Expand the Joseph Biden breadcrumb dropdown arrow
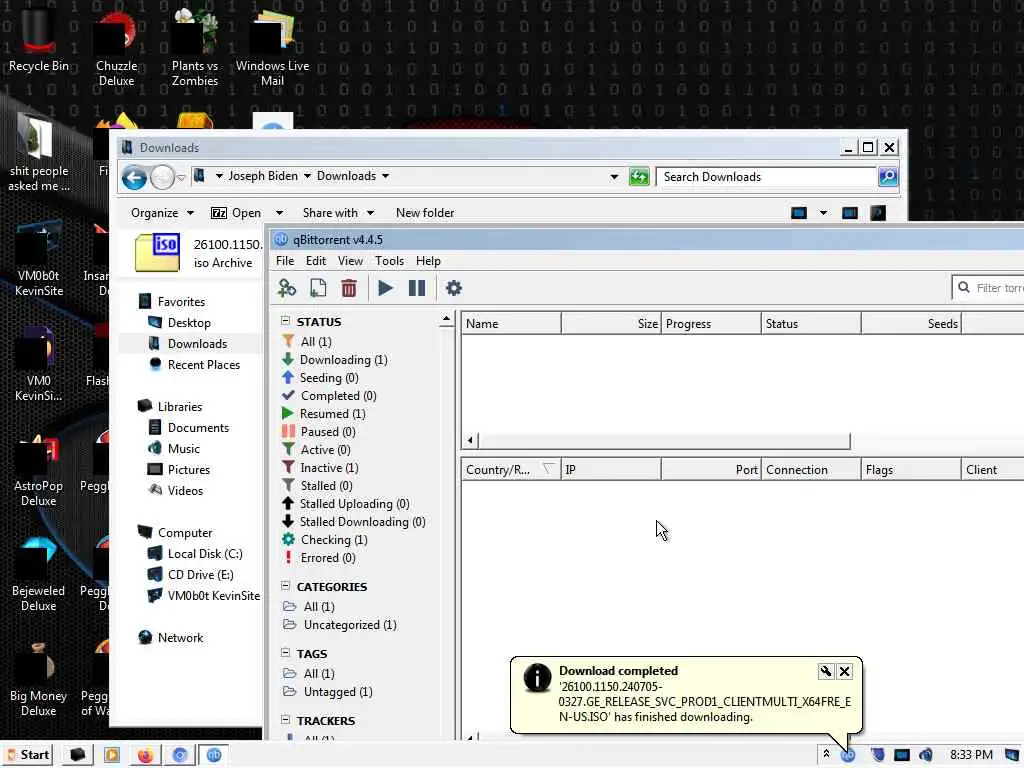The image size is (1024, 768). [x=307, y=176]
